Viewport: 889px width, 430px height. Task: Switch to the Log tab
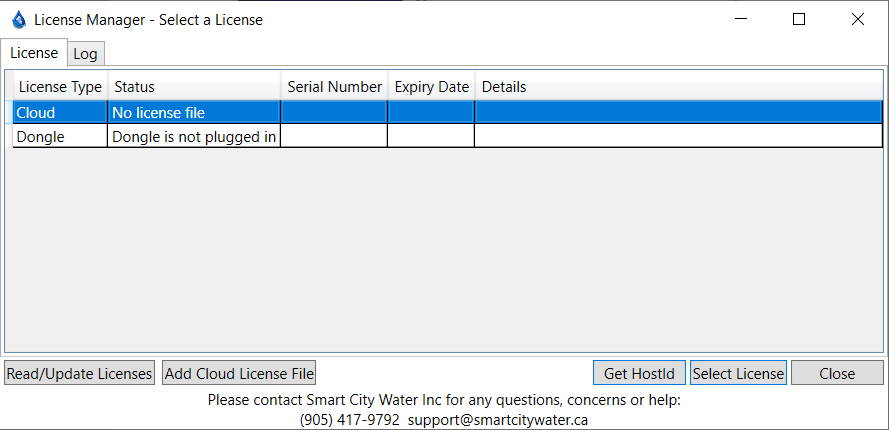coord(85,54)
